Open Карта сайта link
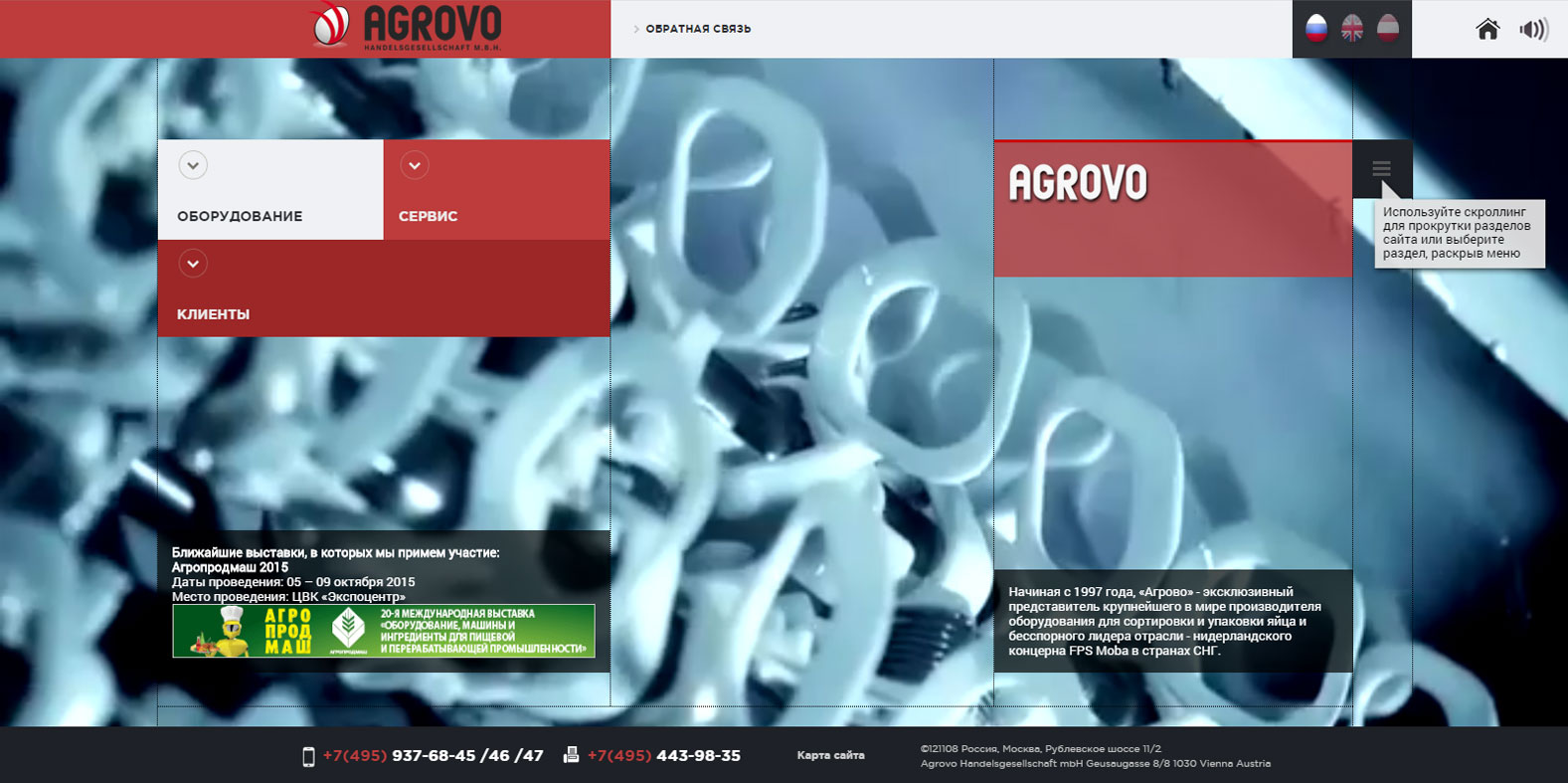This screenshot has width=1568, height=783. click(830, 756)
